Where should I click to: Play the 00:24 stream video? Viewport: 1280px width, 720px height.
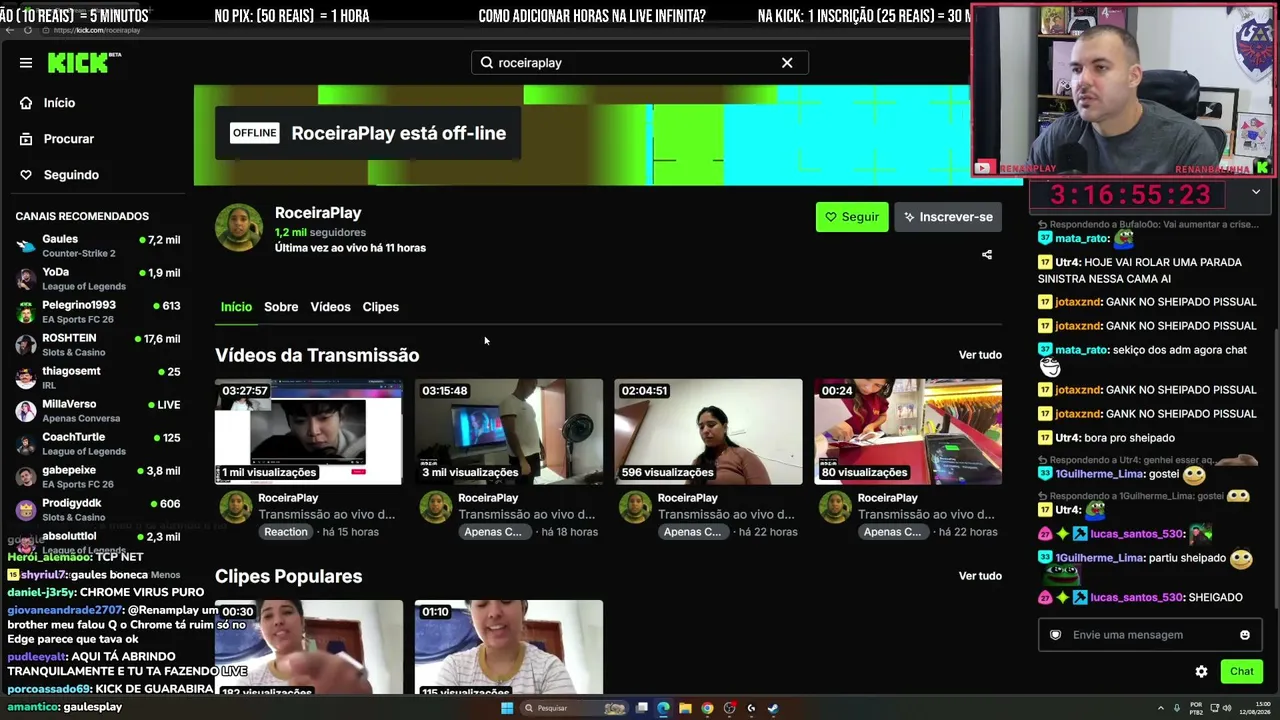click(908, 432)
